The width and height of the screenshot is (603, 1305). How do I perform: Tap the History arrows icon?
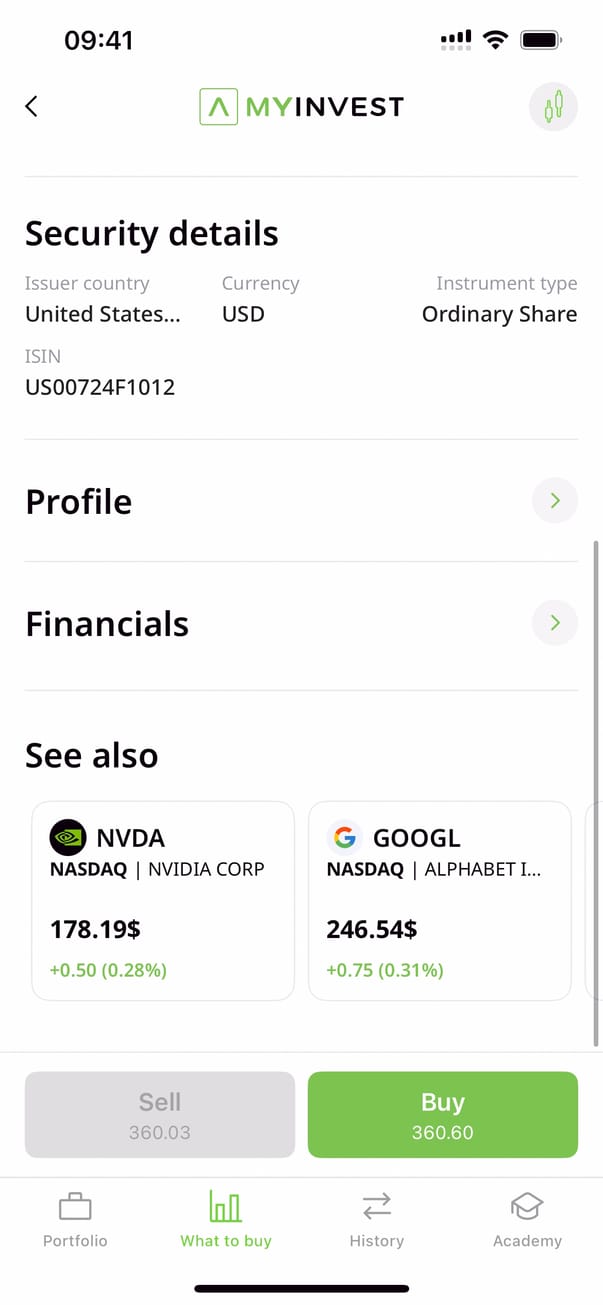point(376,1207)
